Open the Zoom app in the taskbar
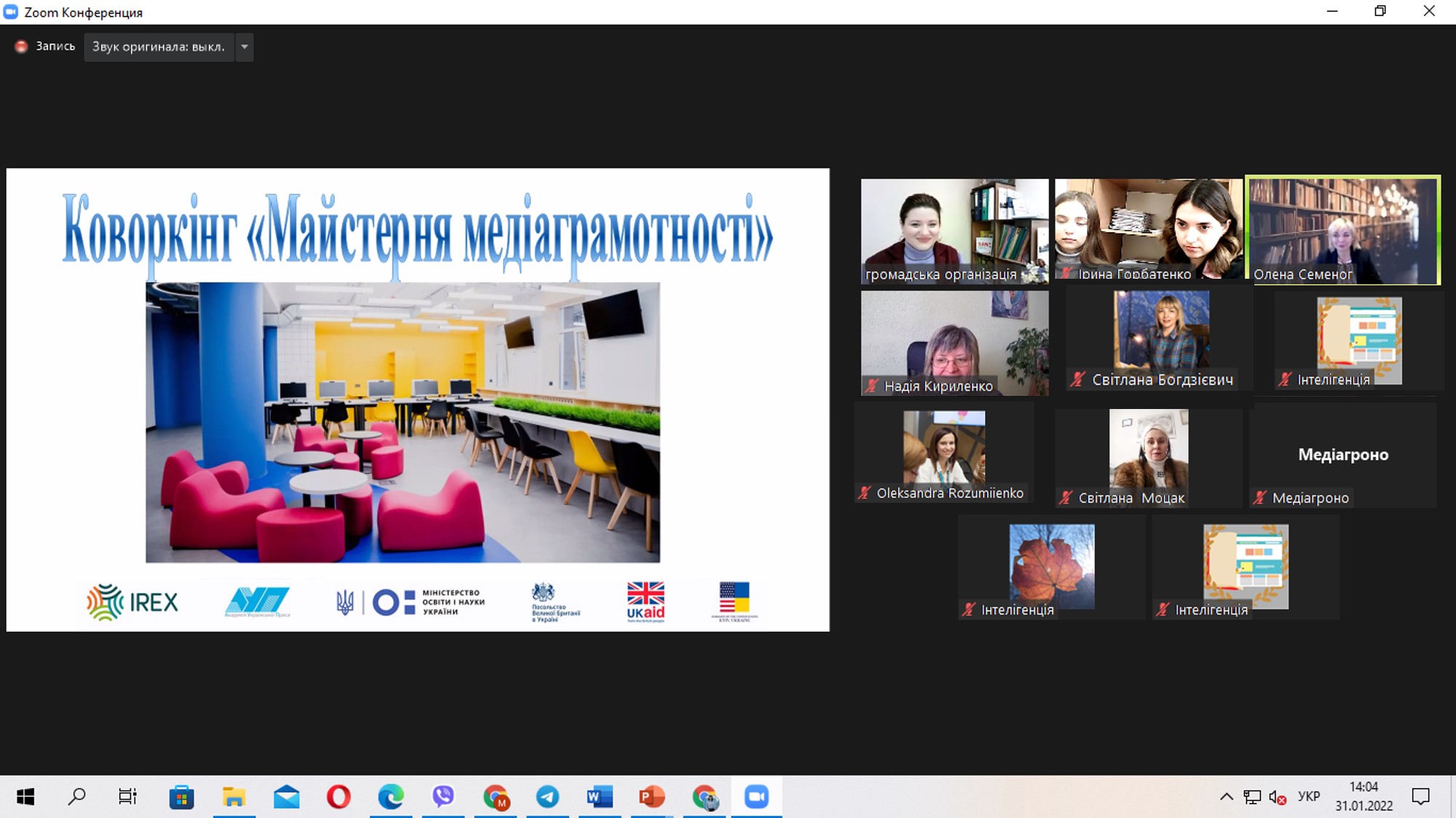Screen dimensions: 1456x818 pyautogui.click(x=756, y=797)
